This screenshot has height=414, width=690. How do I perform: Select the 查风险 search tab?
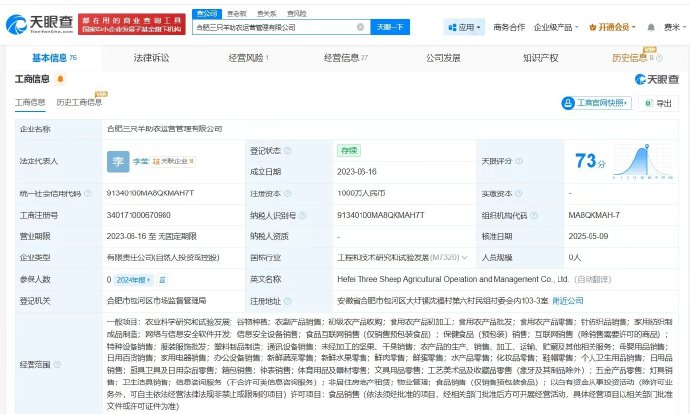tap(297, 14)
